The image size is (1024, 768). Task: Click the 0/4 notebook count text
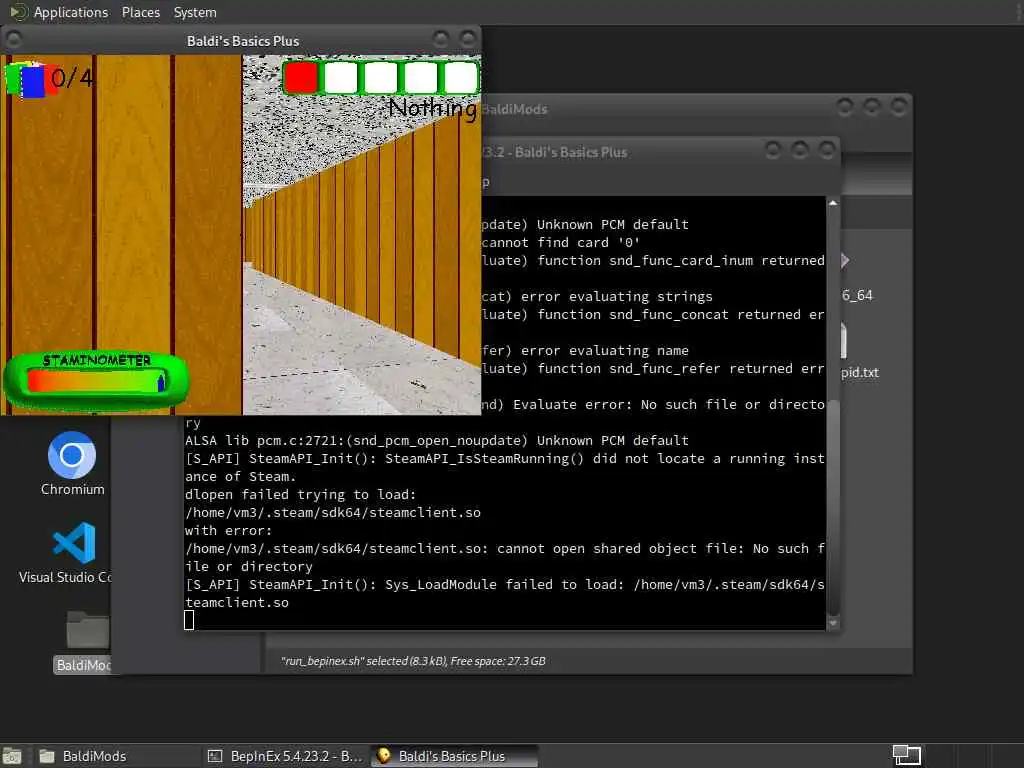72,78
